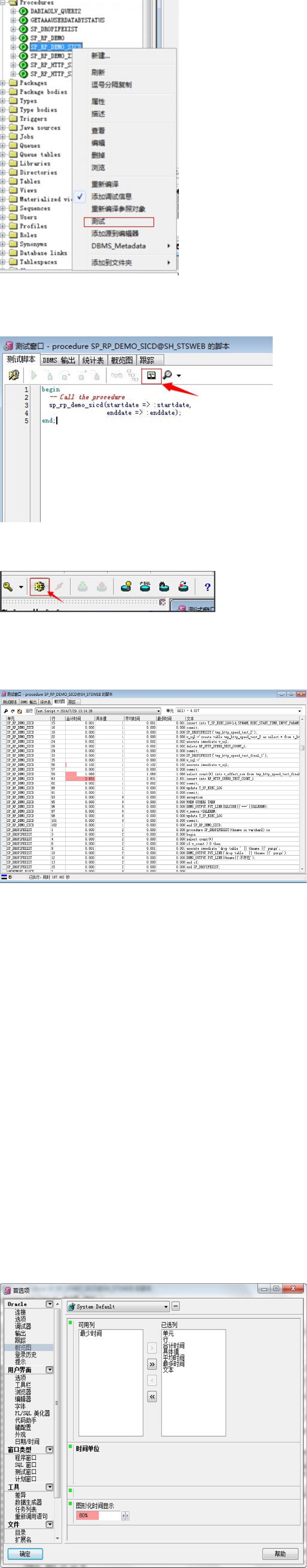Switch to the 跟踪 tab in script window

[147, 360]
